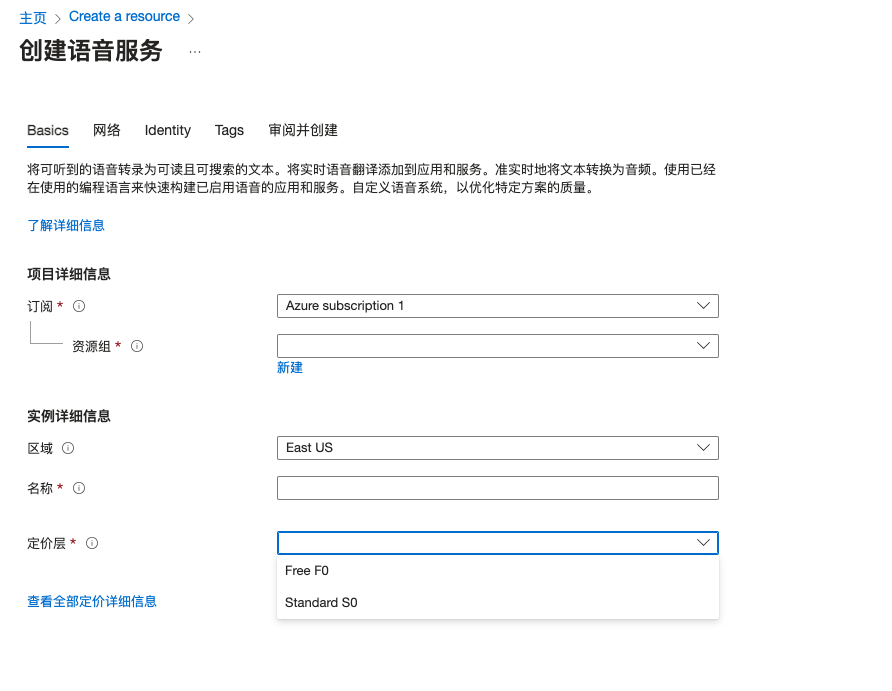Viewport: 892px width, 691px height.
Task: Switch to the 网络 tab
Action: click(x=106, y=130)
